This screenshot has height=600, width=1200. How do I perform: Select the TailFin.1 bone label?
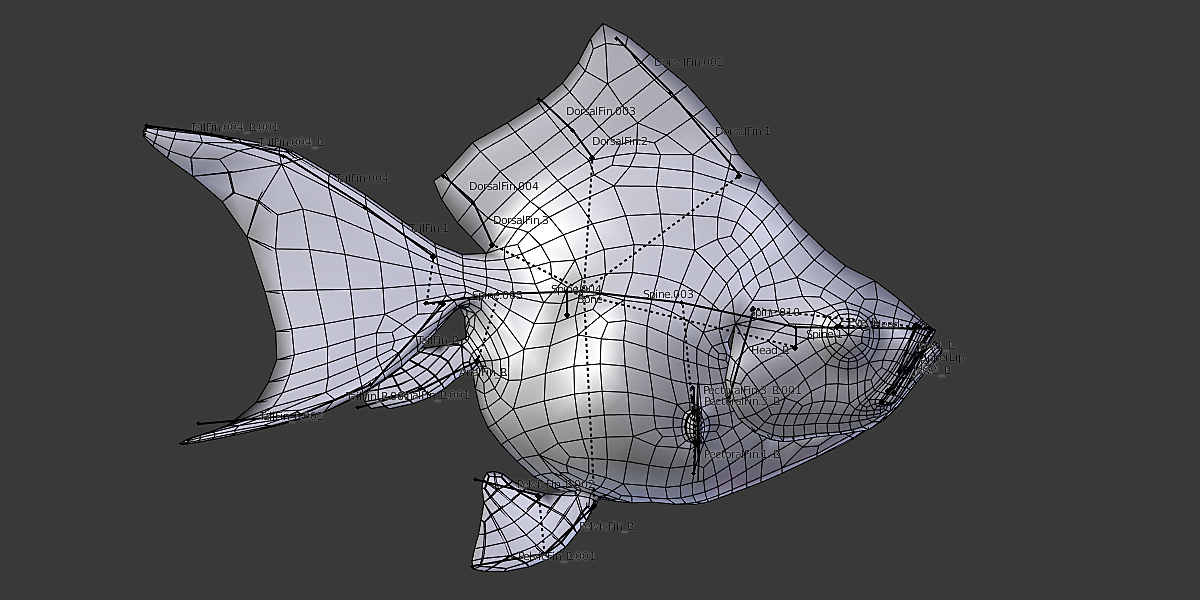point(429,229)
